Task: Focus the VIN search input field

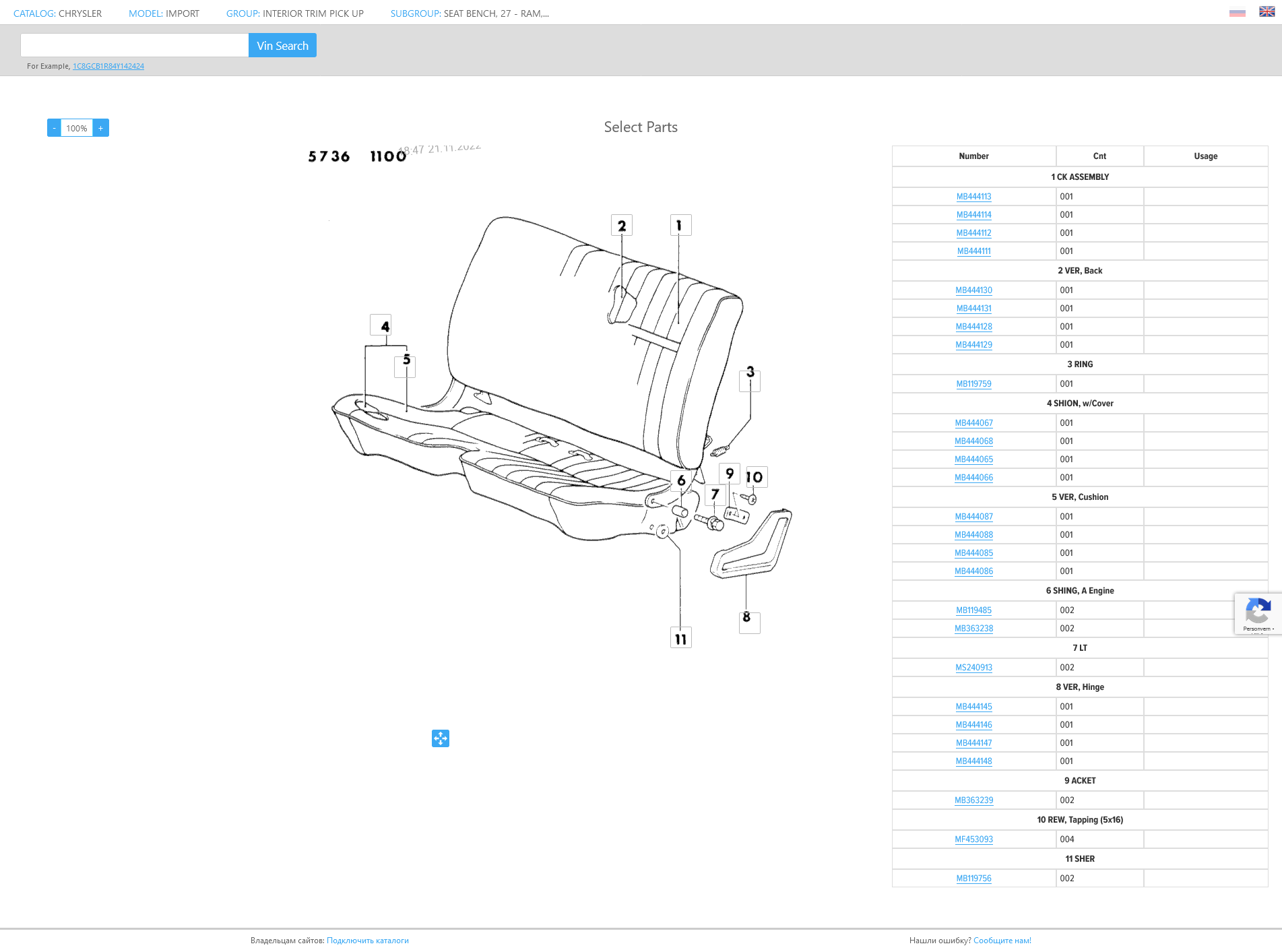Action: click(135, 46)
